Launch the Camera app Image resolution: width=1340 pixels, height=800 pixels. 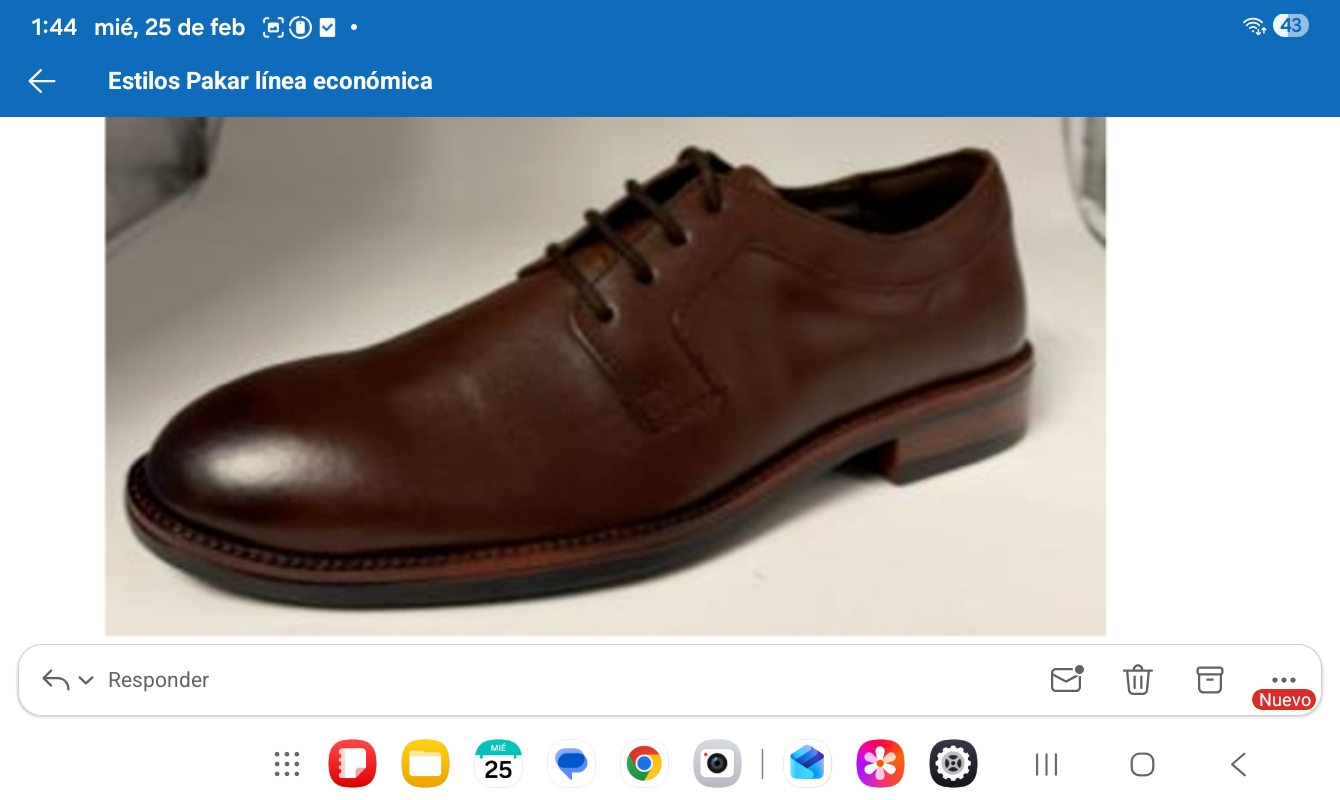(x=717, y=764)
